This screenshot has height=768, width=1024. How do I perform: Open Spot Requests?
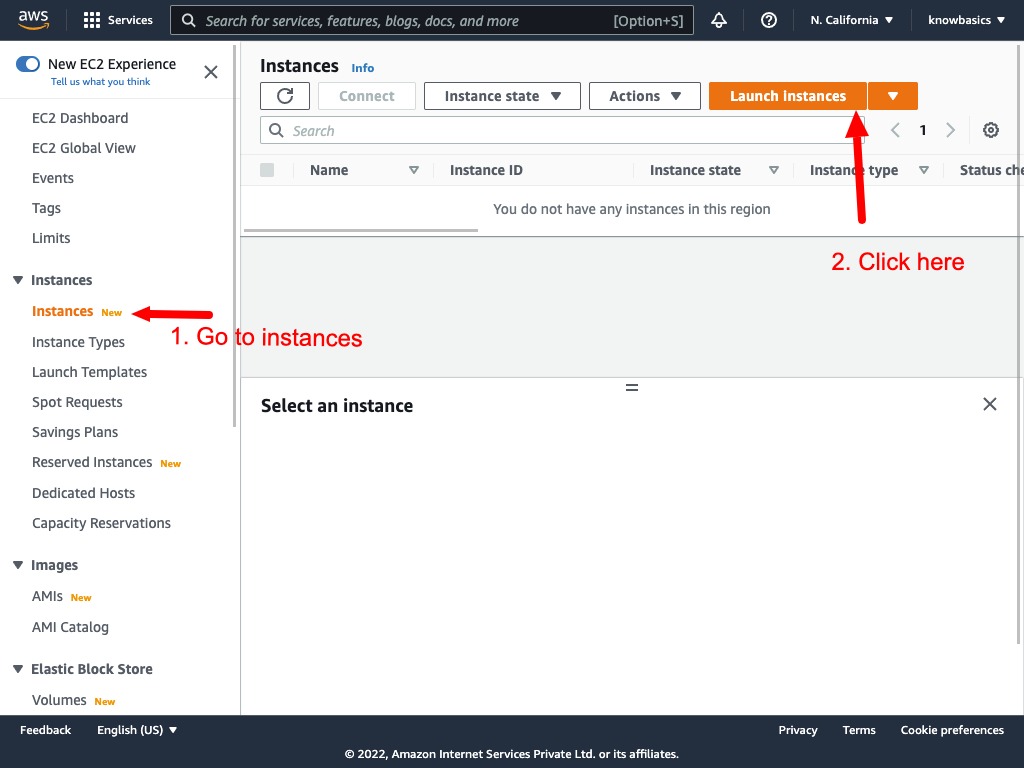(x=77, y=402)
